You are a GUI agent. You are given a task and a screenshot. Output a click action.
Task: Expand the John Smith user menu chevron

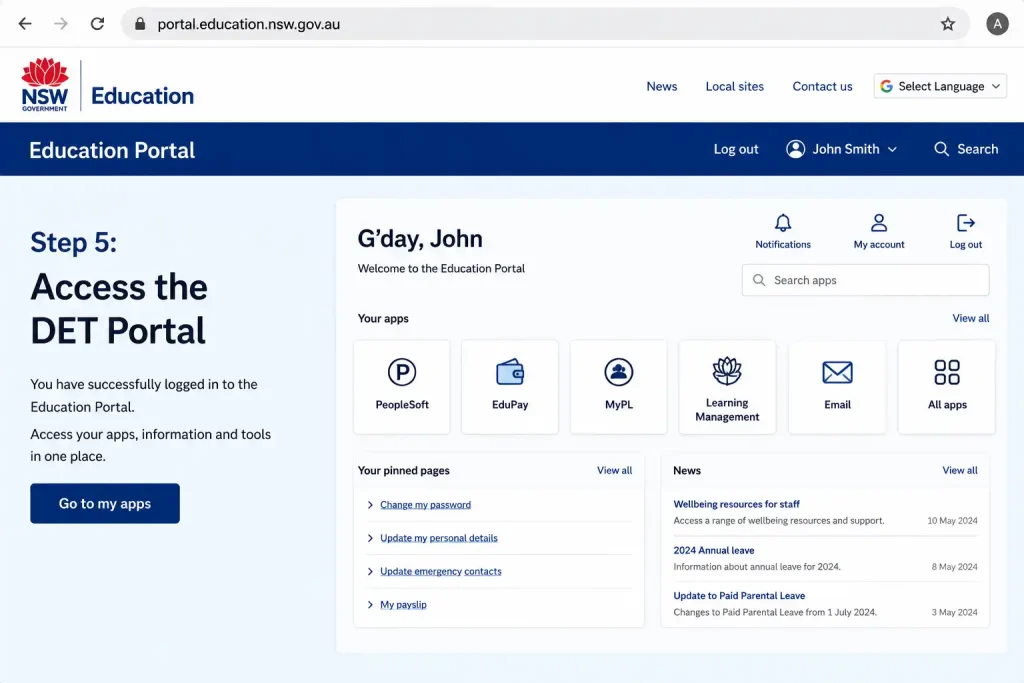click(892, 150)
